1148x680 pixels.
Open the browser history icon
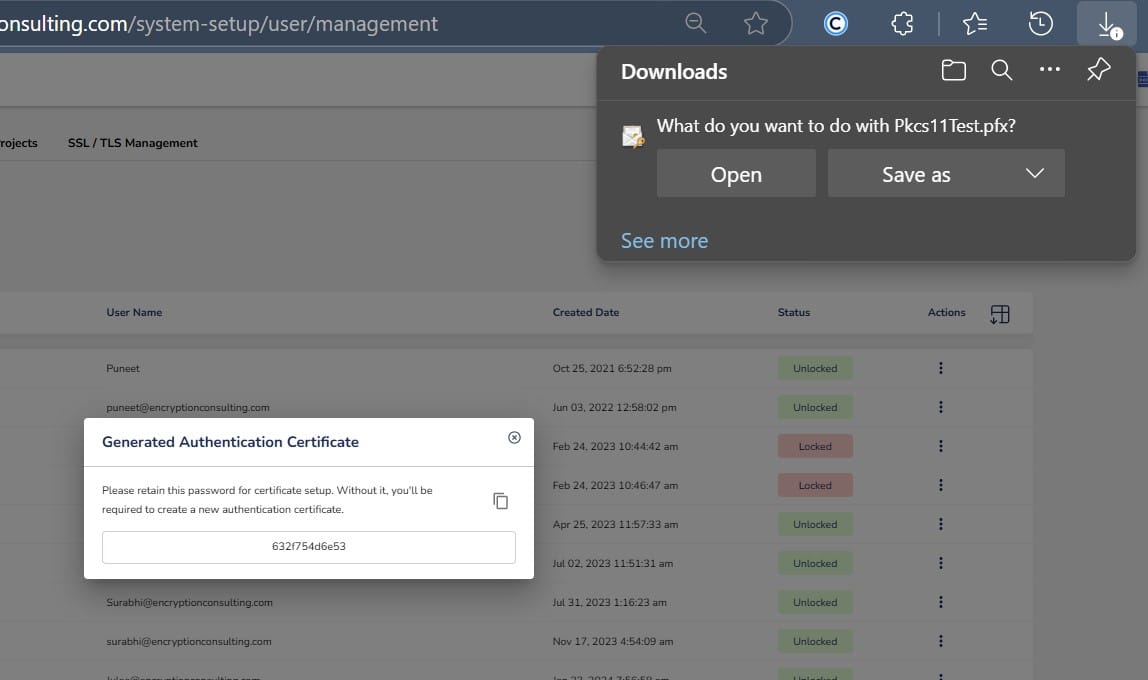[x=1041, y=24]
